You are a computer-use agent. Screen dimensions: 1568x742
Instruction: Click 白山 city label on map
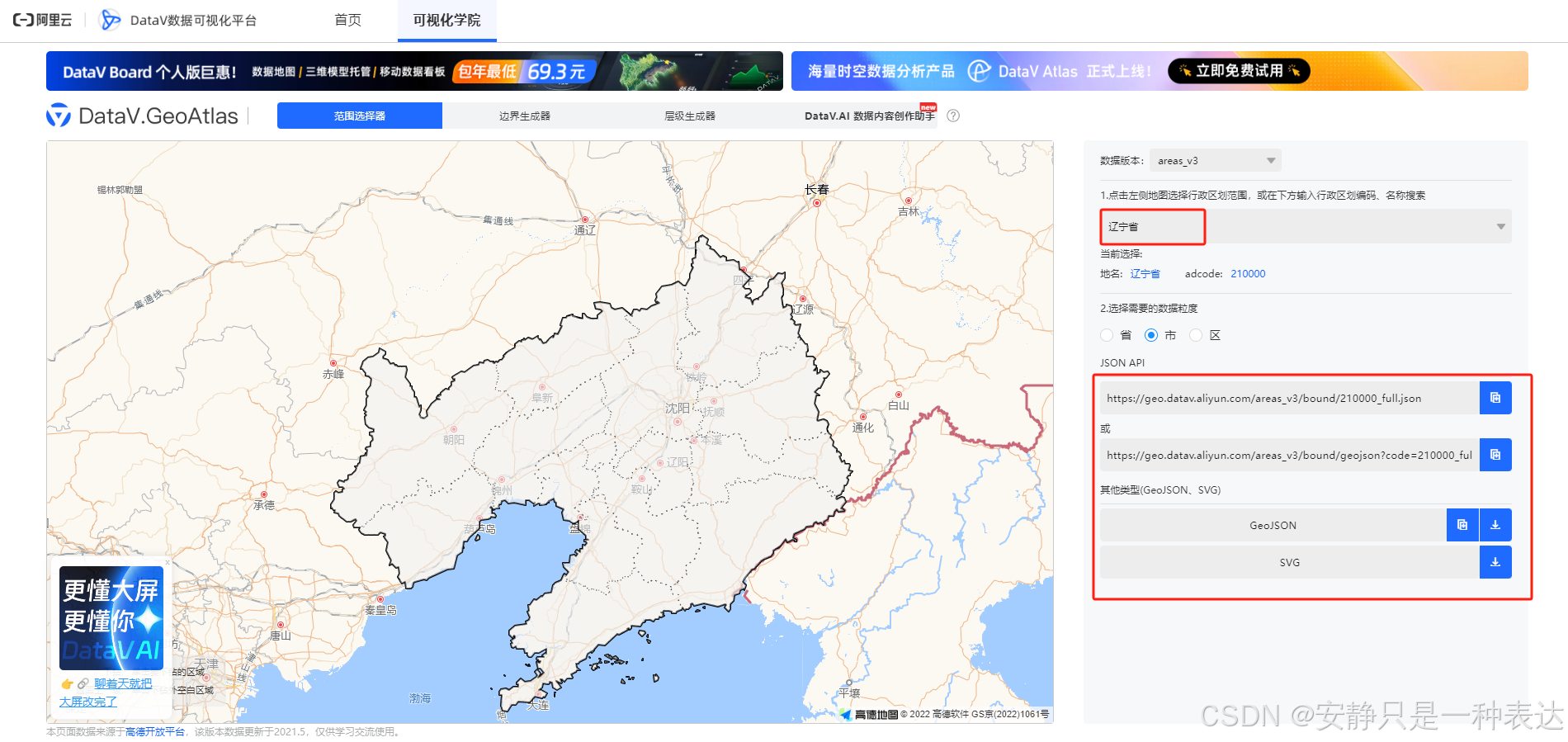tap(899, 405)
